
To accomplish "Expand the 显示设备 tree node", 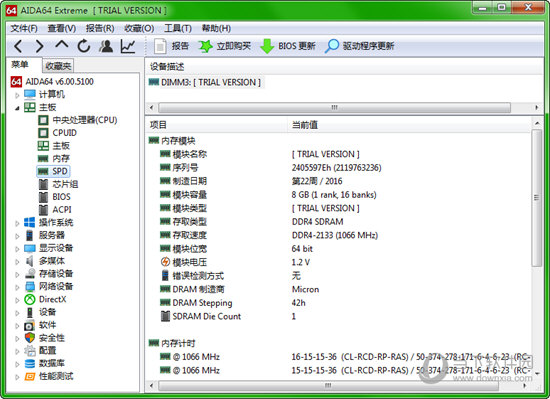I will tap(17, 249).
